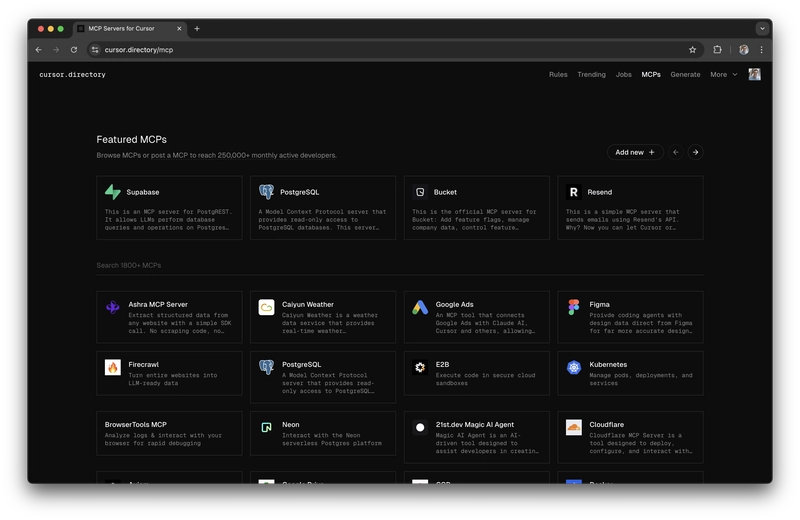Screen dimensions: 800x520
Task: Click the Neon logo icon
Action: 266,428
